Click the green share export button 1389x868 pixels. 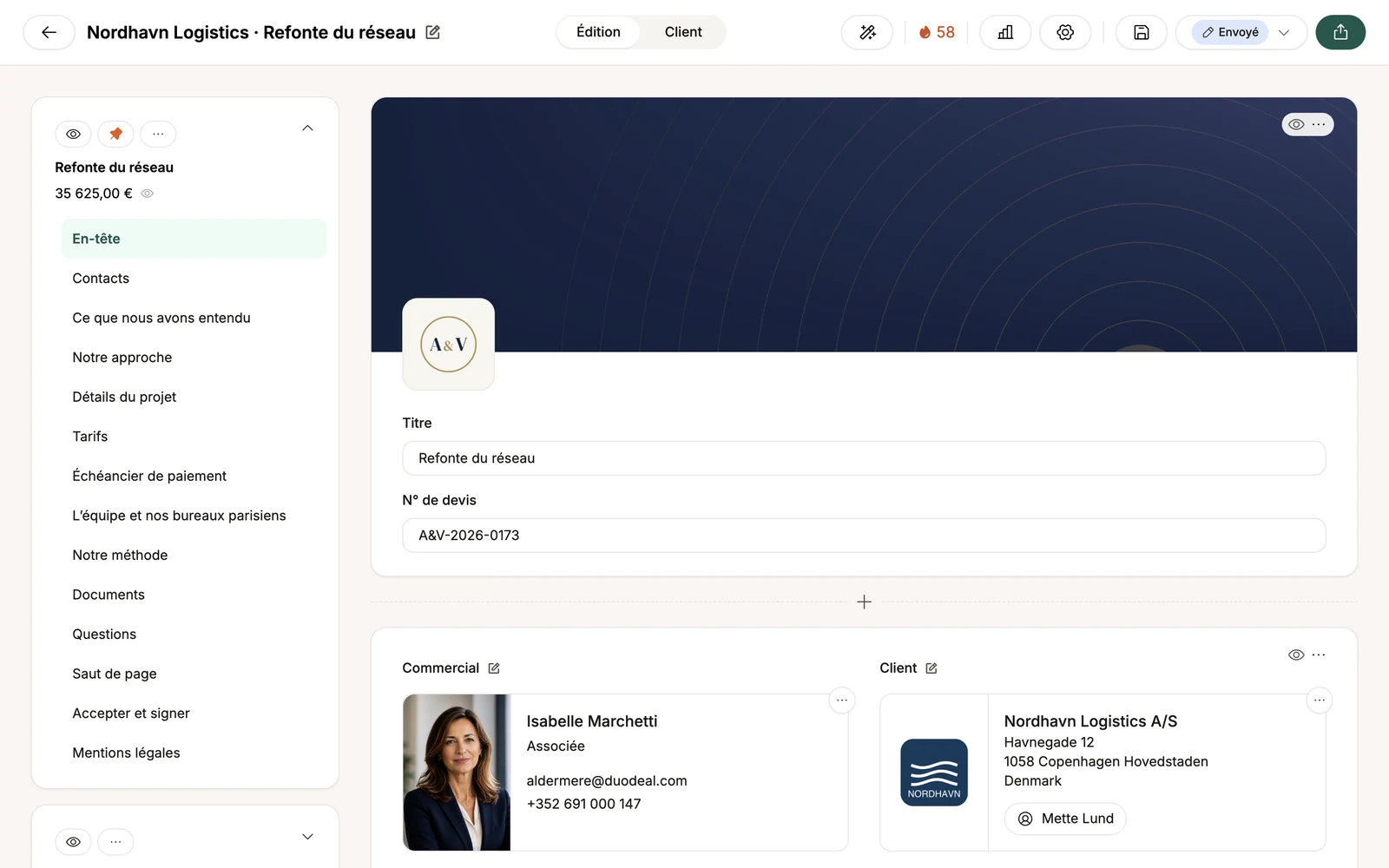(1340, 32)
